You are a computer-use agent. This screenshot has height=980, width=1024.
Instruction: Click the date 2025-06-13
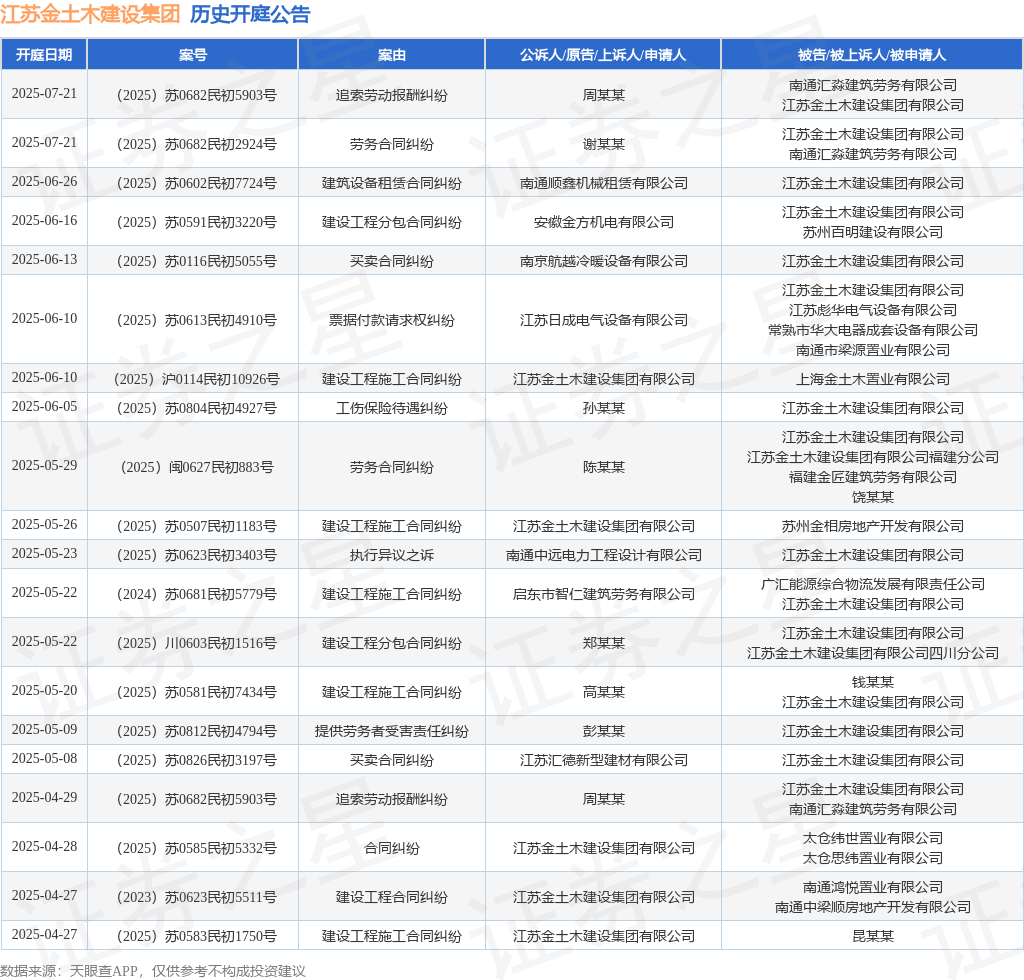pos(44,260)
